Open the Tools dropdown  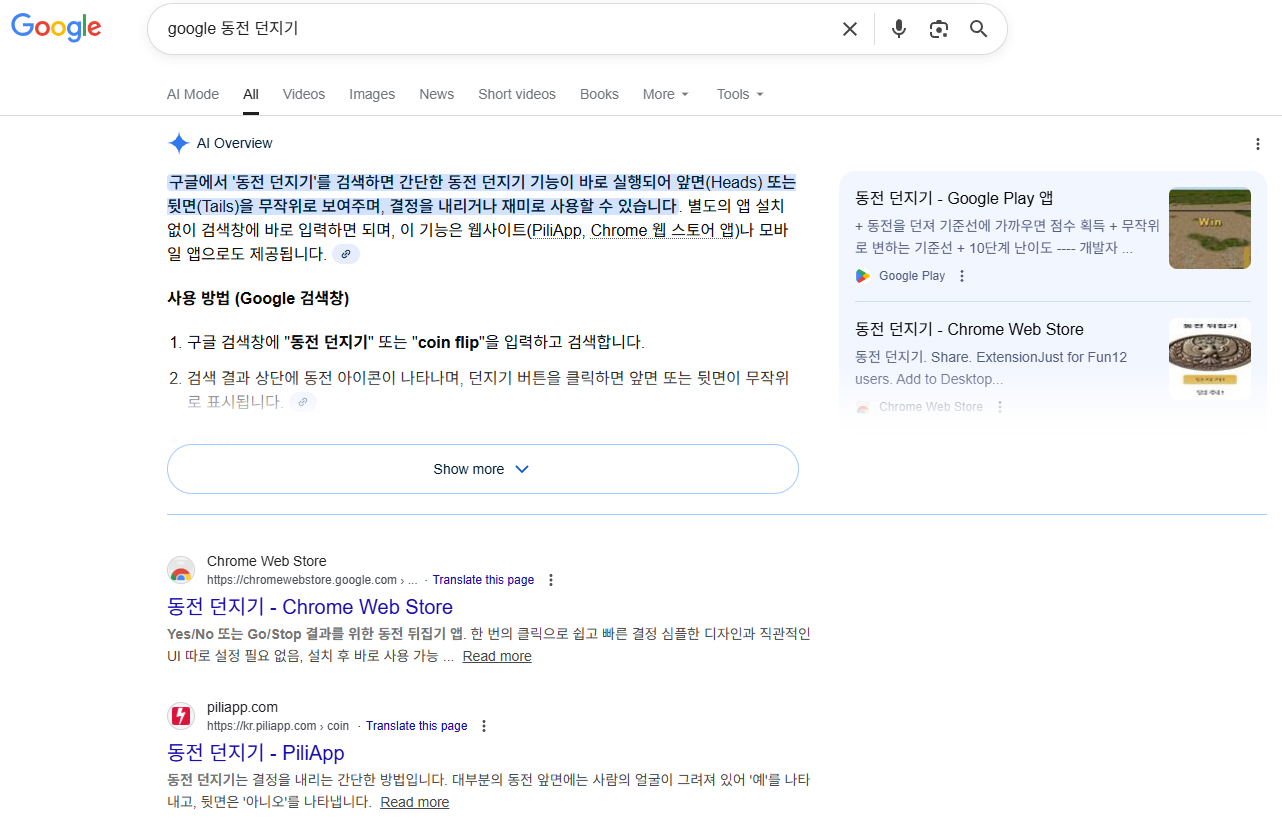pos(739,94)
